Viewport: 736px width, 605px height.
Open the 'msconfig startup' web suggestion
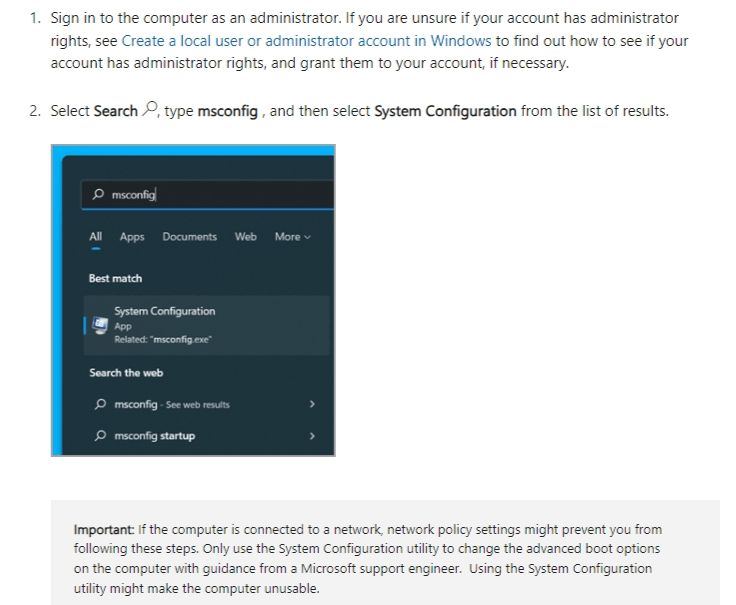click(155, 436)
